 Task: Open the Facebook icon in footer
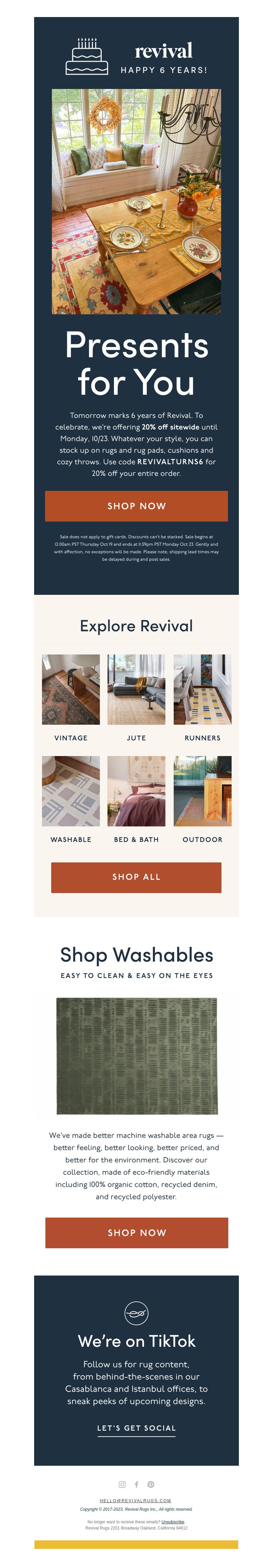click(x=136, y=1484)
